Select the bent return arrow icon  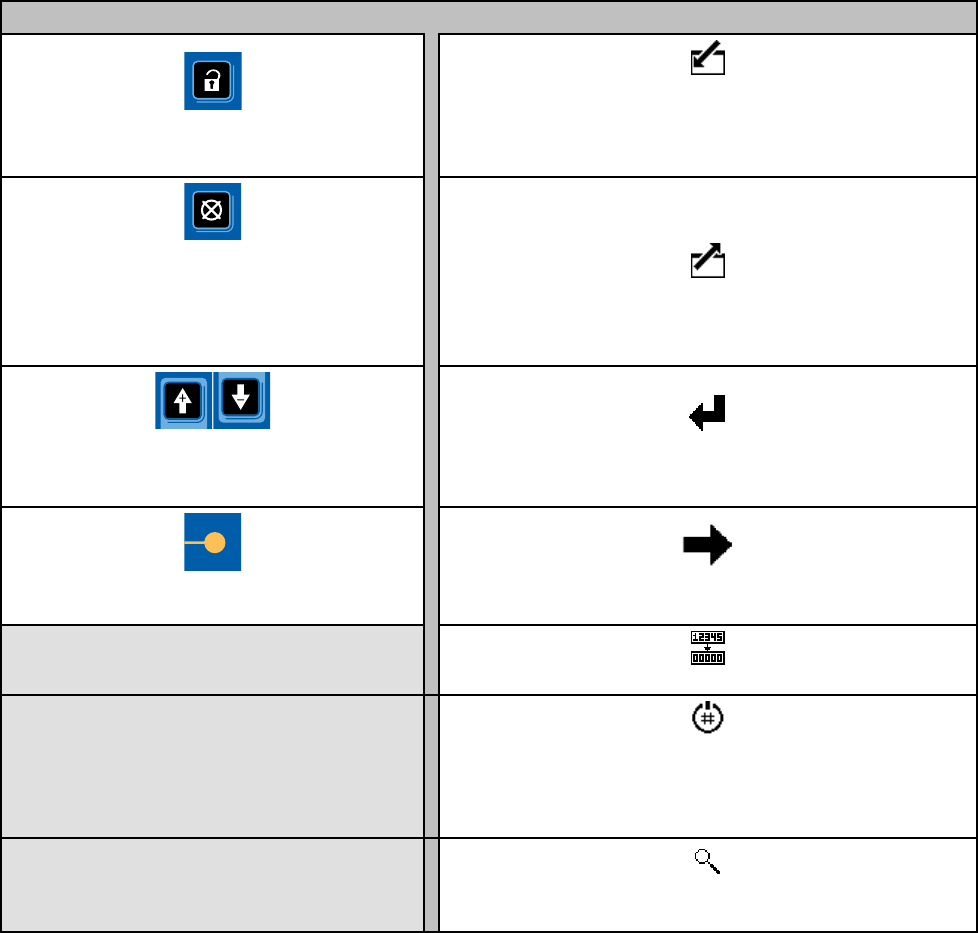707,413
